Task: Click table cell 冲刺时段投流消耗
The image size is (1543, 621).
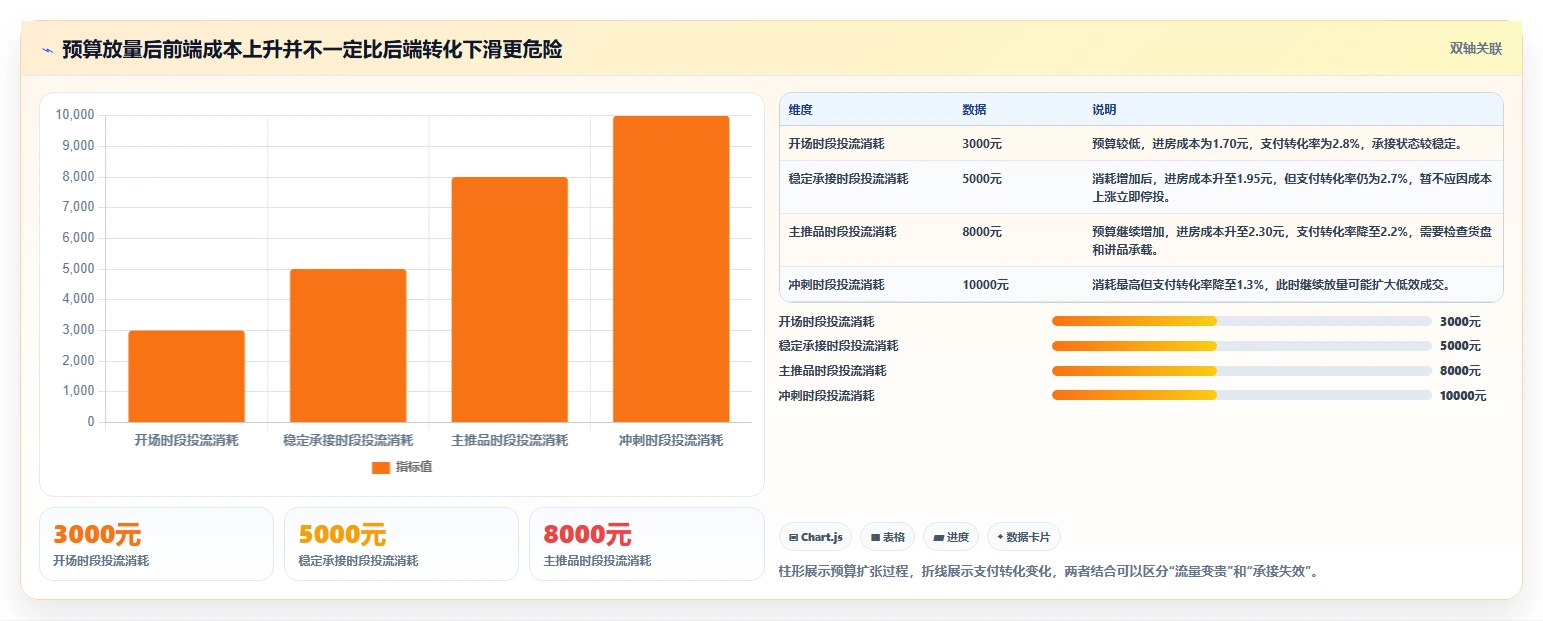Action: click(836, 285)
